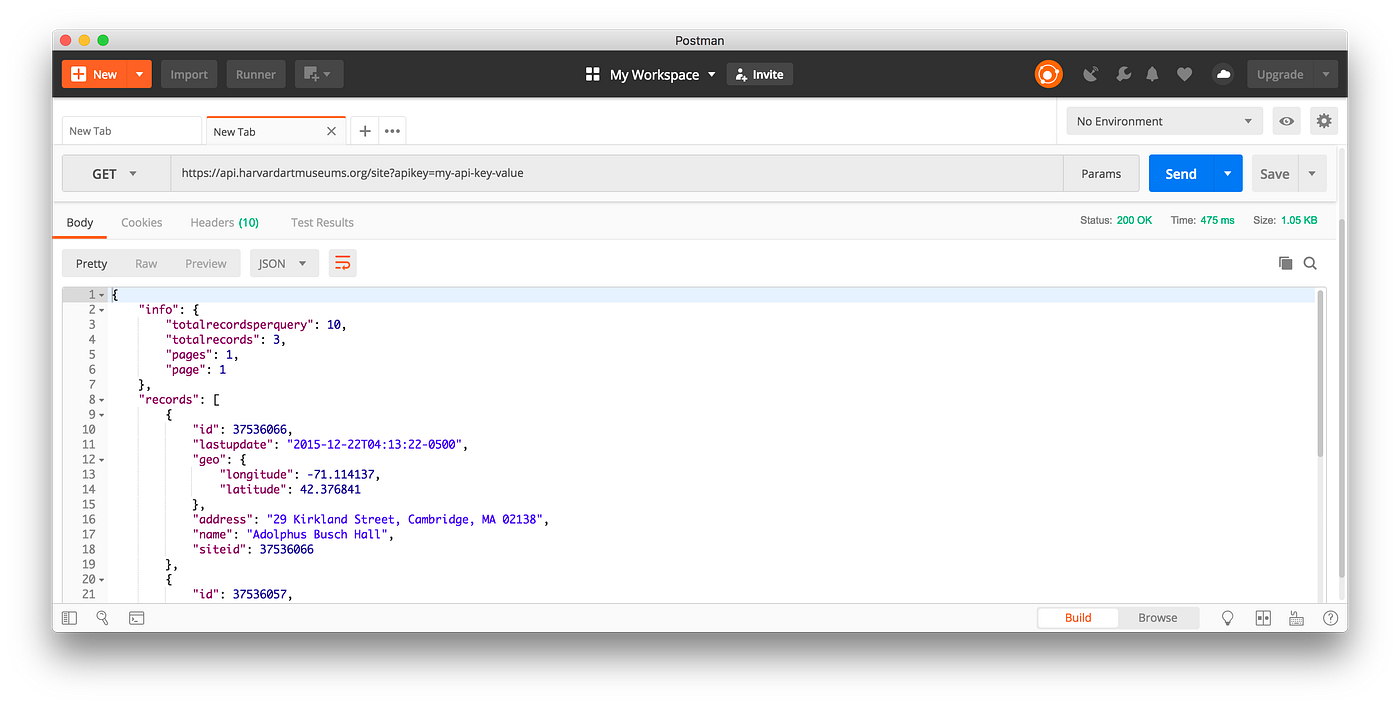
Task: Switch to the Headers (10) tab
Action: (x=224, y=222)
